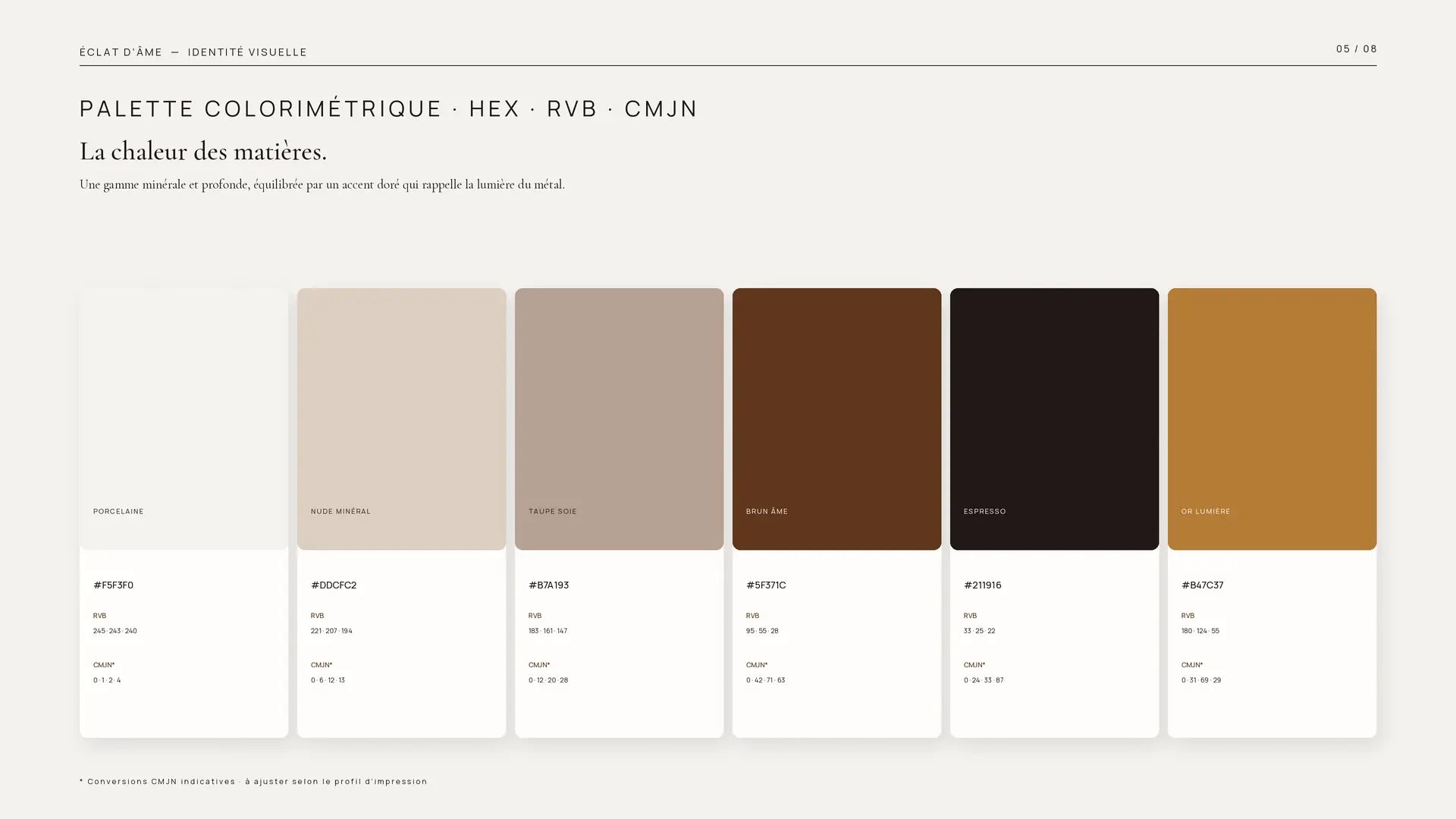Screen dimensions: 1456x819
Task: Click the CMJN* label under #5F371C
Action: click(757, 665)
